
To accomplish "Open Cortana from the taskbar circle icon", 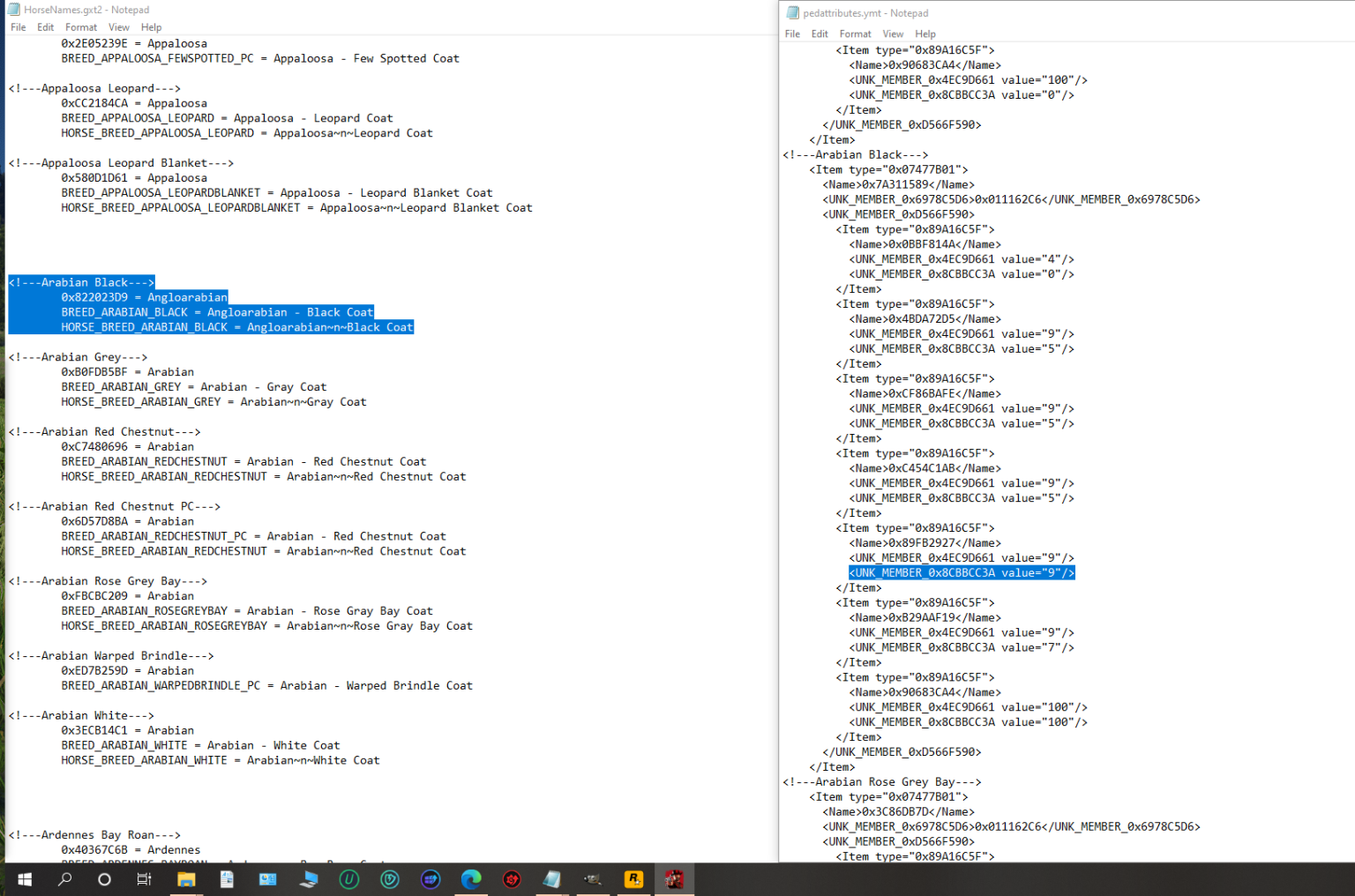I will tap(104, 879).
